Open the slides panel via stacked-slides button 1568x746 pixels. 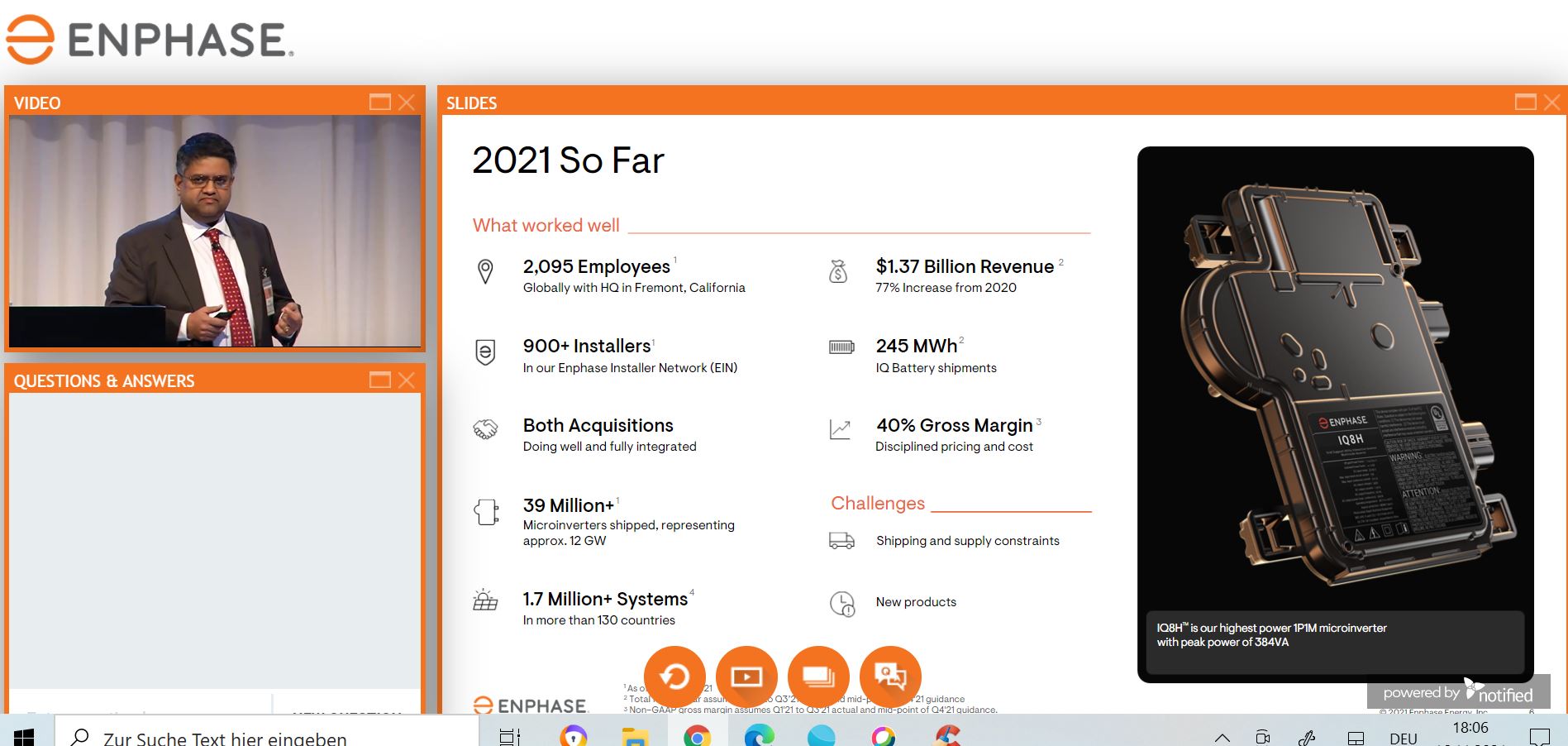[x=818, y=677]
